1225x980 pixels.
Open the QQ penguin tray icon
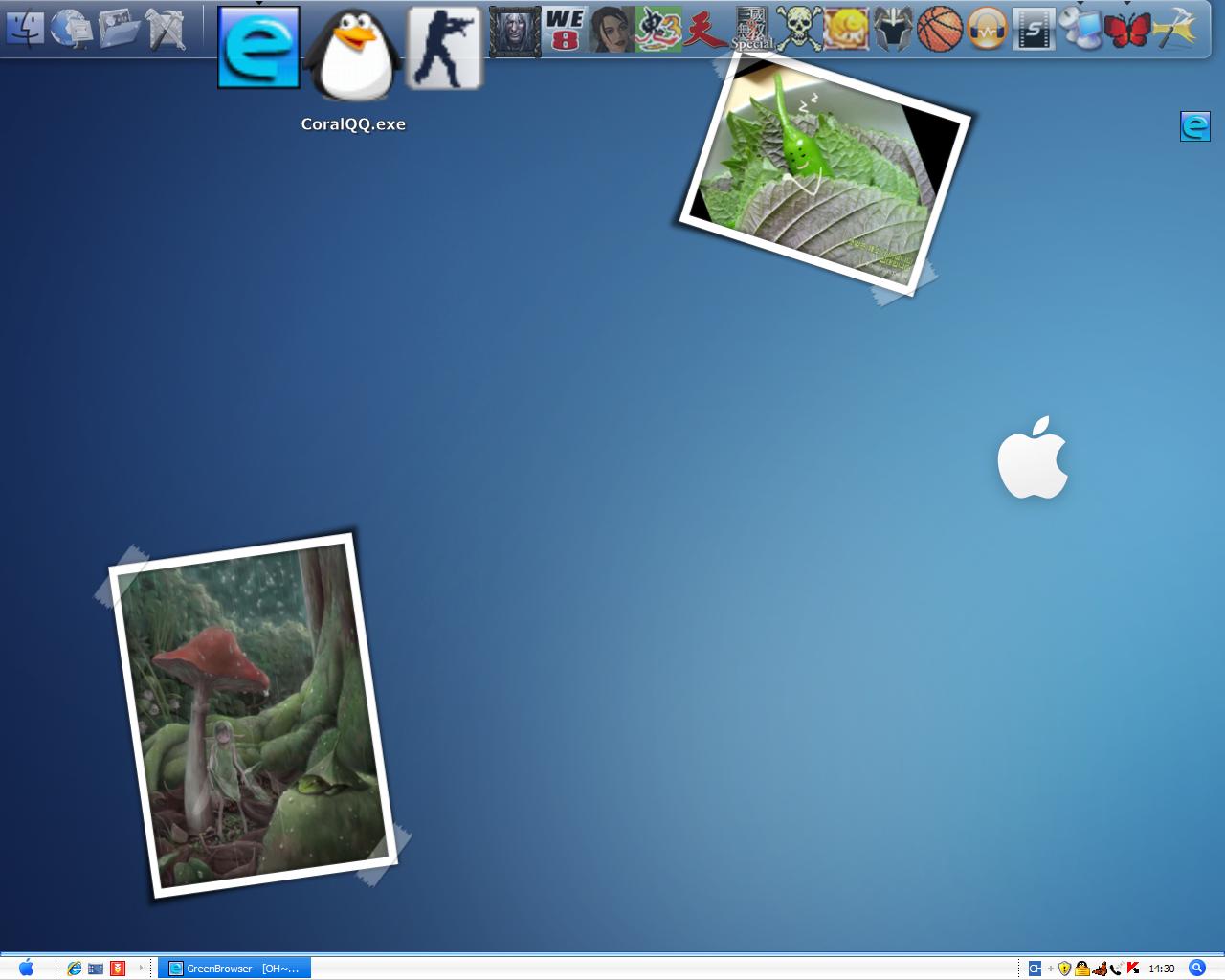click(x=1081, y=969)
